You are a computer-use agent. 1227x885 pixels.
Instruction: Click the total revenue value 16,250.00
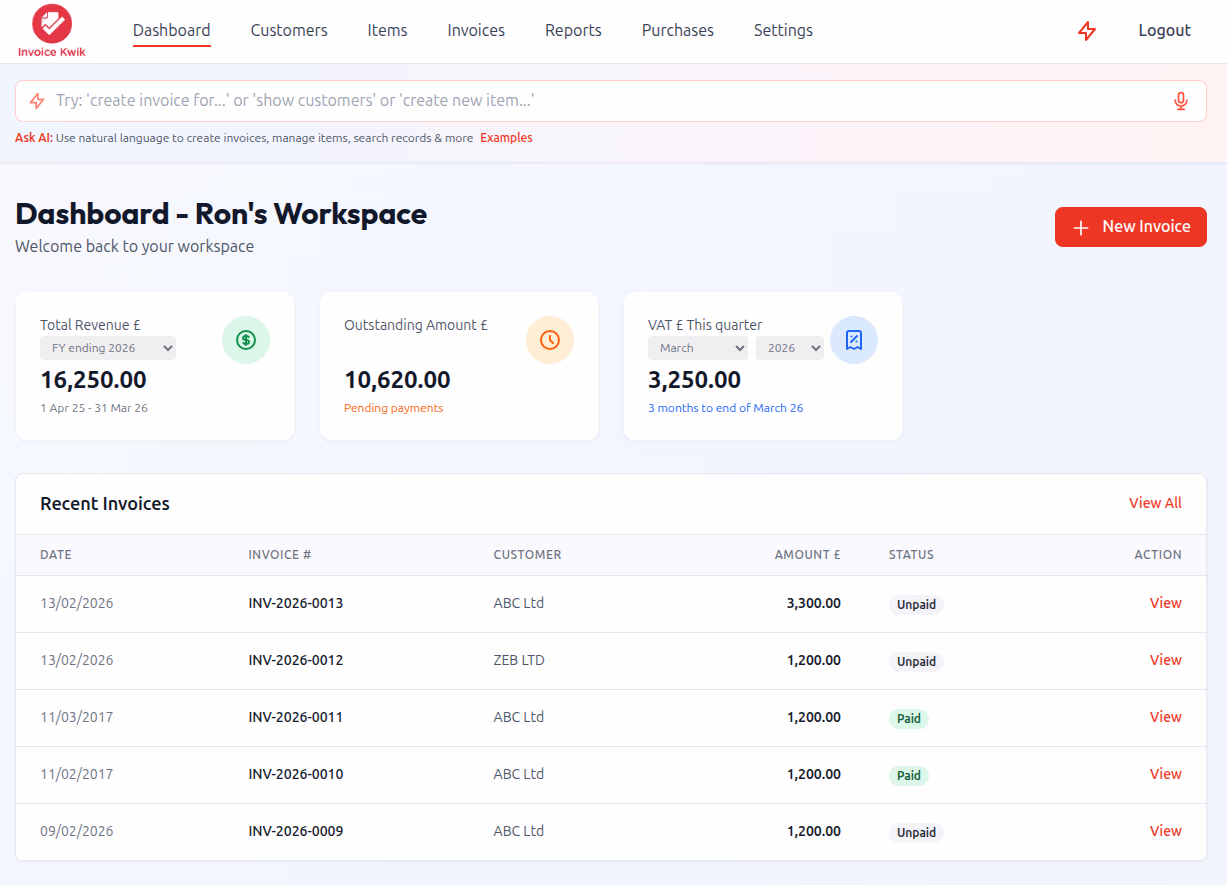[93, 380]
